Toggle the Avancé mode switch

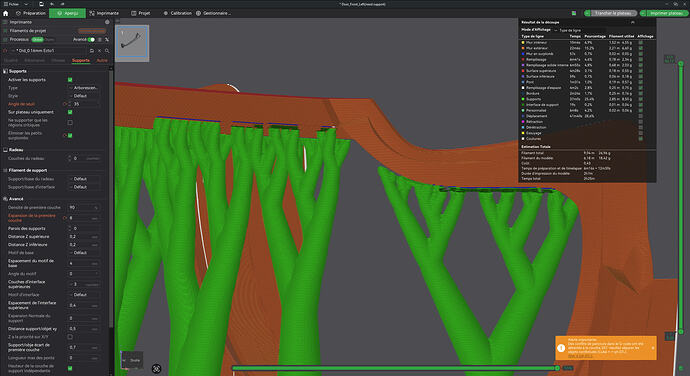[91, 40]
